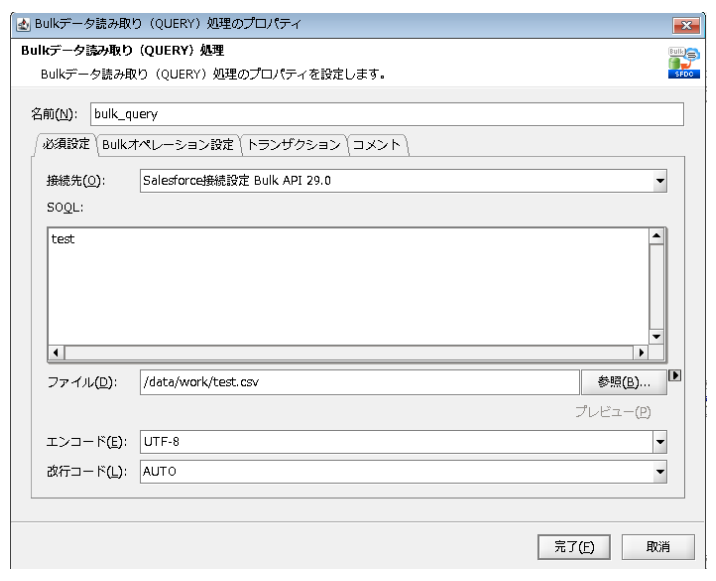716x581 pixels.
Task: Click the Bulk SFDC icon in header
Action: 684,63
